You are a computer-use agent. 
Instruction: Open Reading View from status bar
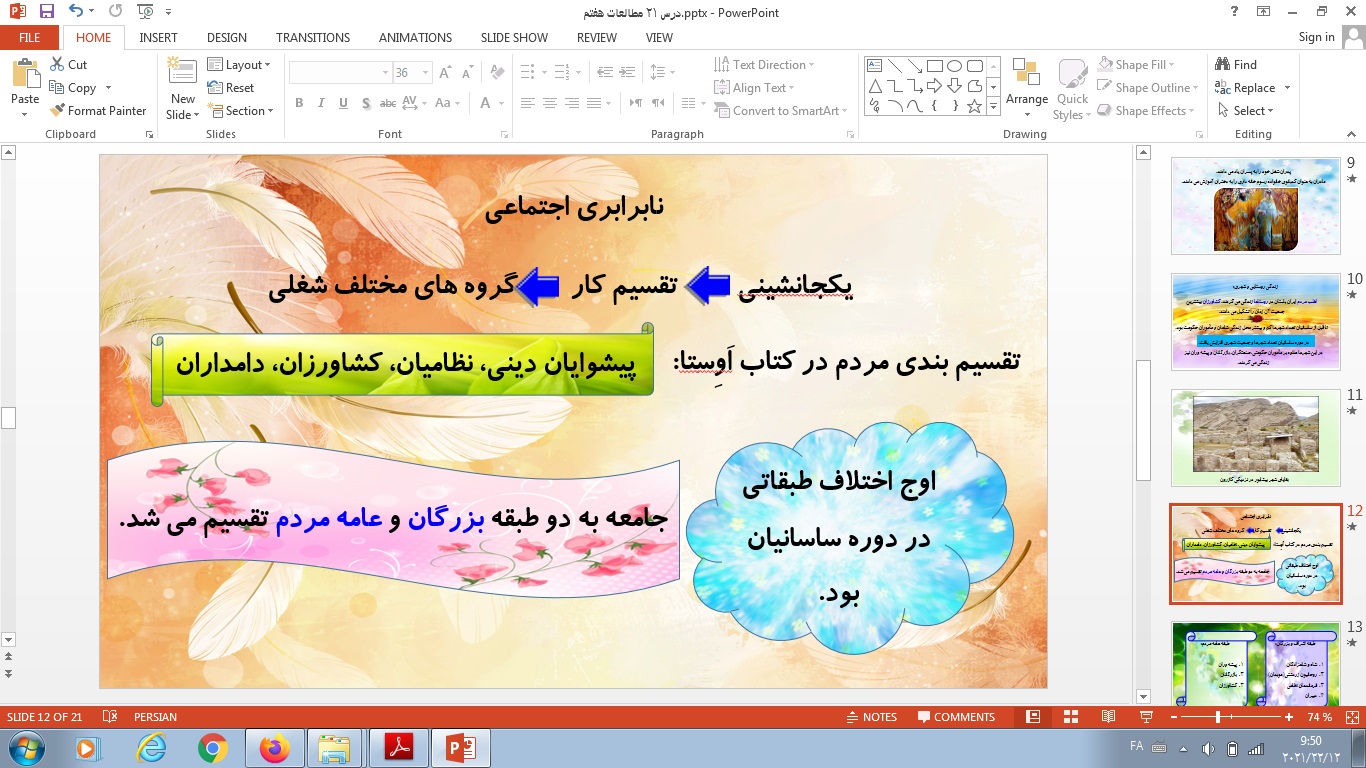[1108, 717]
